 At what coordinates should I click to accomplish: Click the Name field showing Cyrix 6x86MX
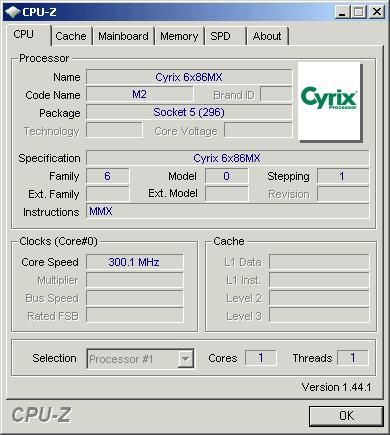[189, 77]
